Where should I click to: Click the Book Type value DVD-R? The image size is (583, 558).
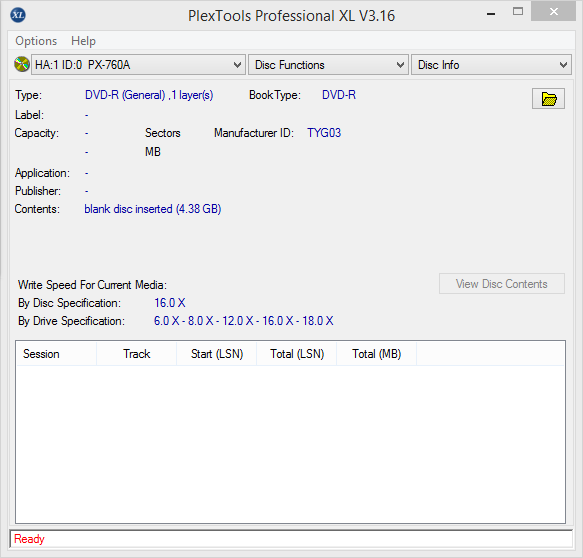coord(339,95)
